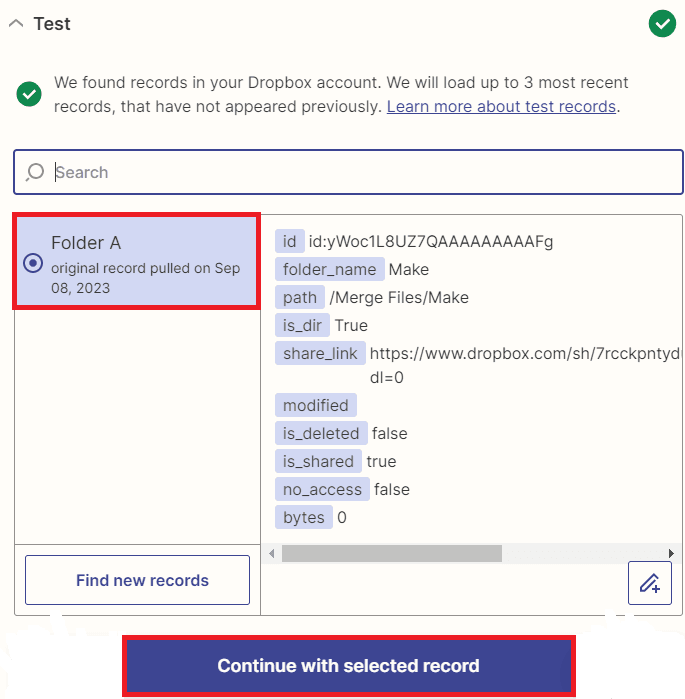The image size is (685, 699).
Task: Click the horizontal scrollbar thumb
Action: (x=391, y=553)
